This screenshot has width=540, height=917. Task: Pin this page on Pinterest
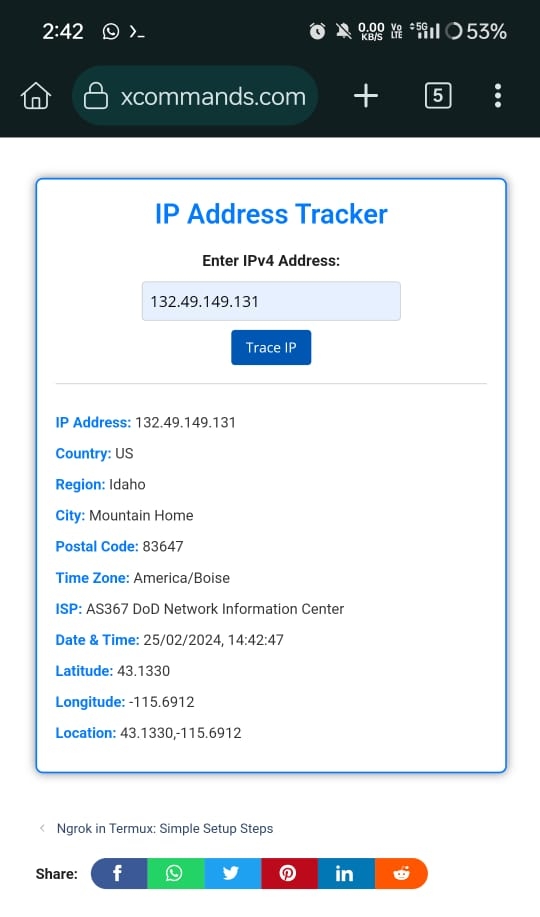(288, 873)
